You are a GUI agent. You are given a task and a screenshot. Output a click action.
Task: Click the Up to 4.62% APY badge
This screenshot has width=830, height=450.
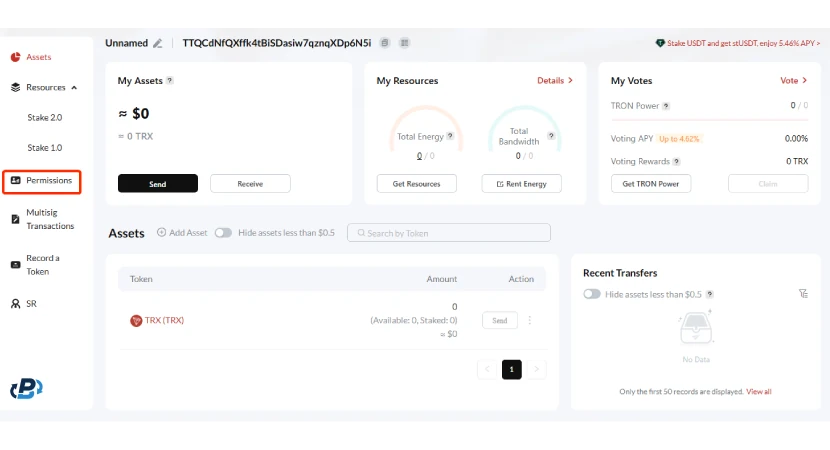coord(679,139)
